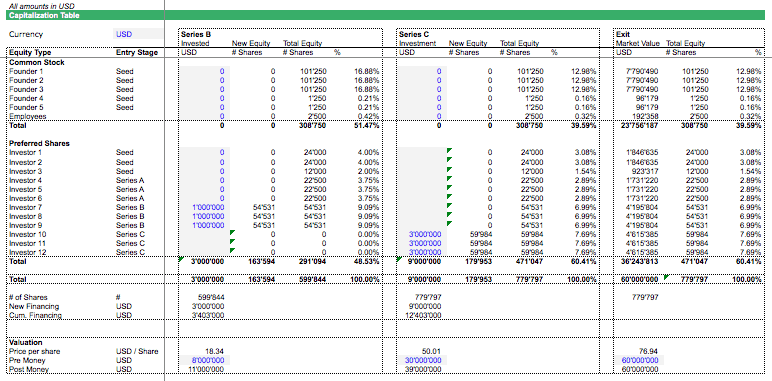Click the Entry Stage column header

[137, 53]
